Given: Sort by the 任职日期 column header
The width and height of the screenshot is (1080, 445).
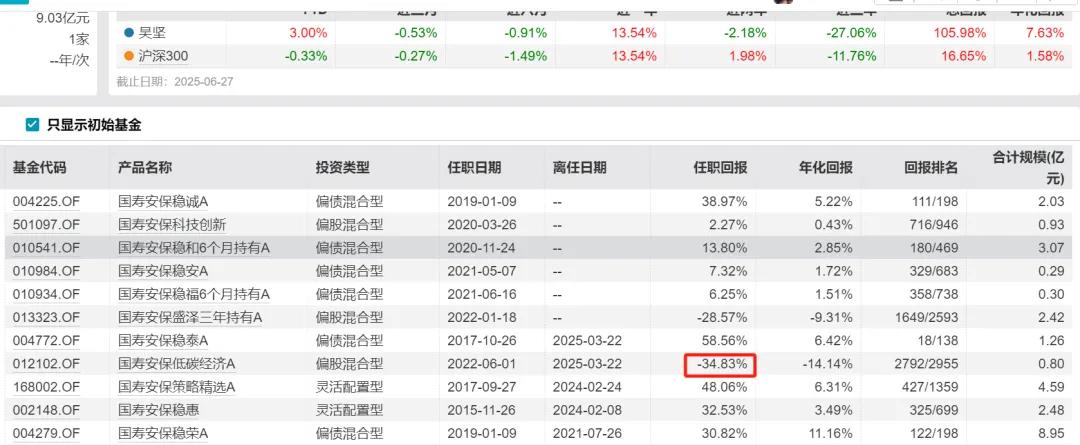Looking at the screenshot, I should coord(474,167).
